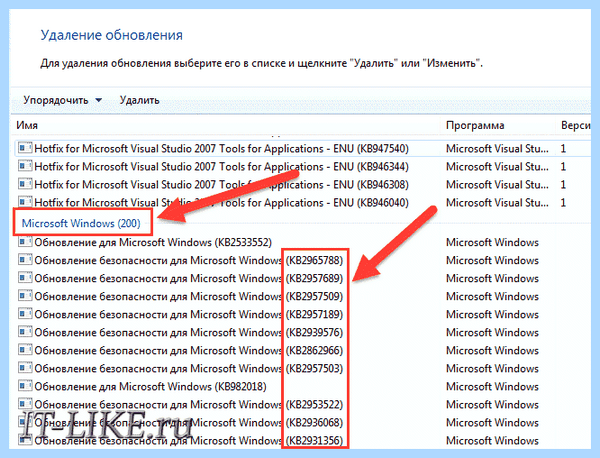Click icon of hotfix KB946040 row

click(x=25, y=201)
